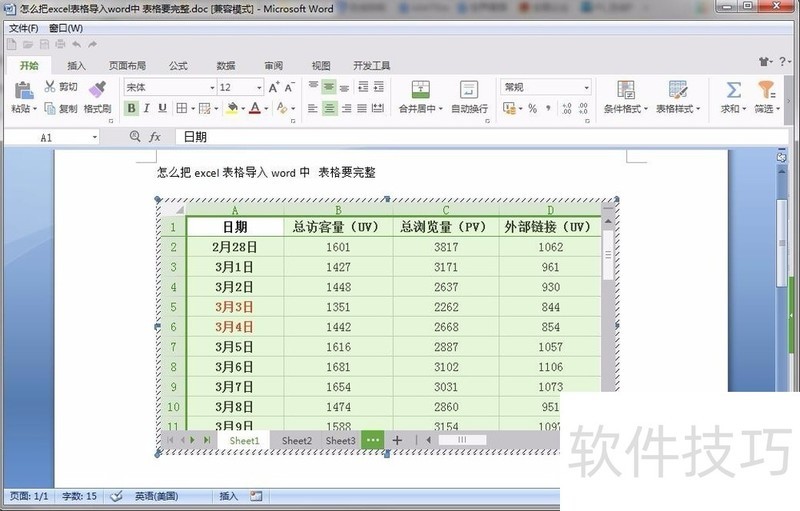
Task: Apply the cell borders icon
Action: [181, 108]
